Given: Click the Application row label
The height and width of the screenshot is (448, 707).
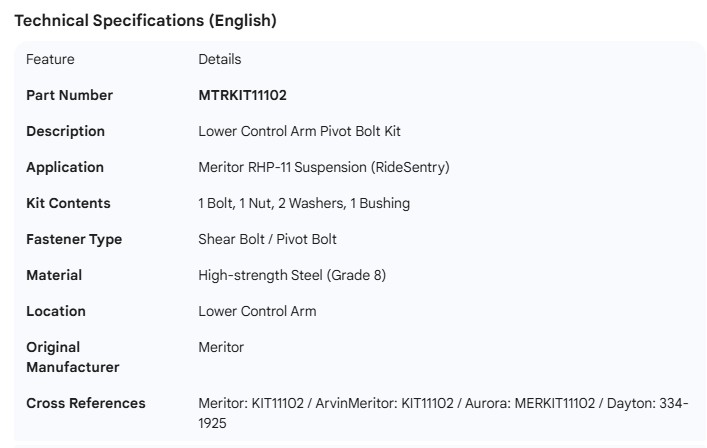Looking at the screenshot, I should coord(64,167).
